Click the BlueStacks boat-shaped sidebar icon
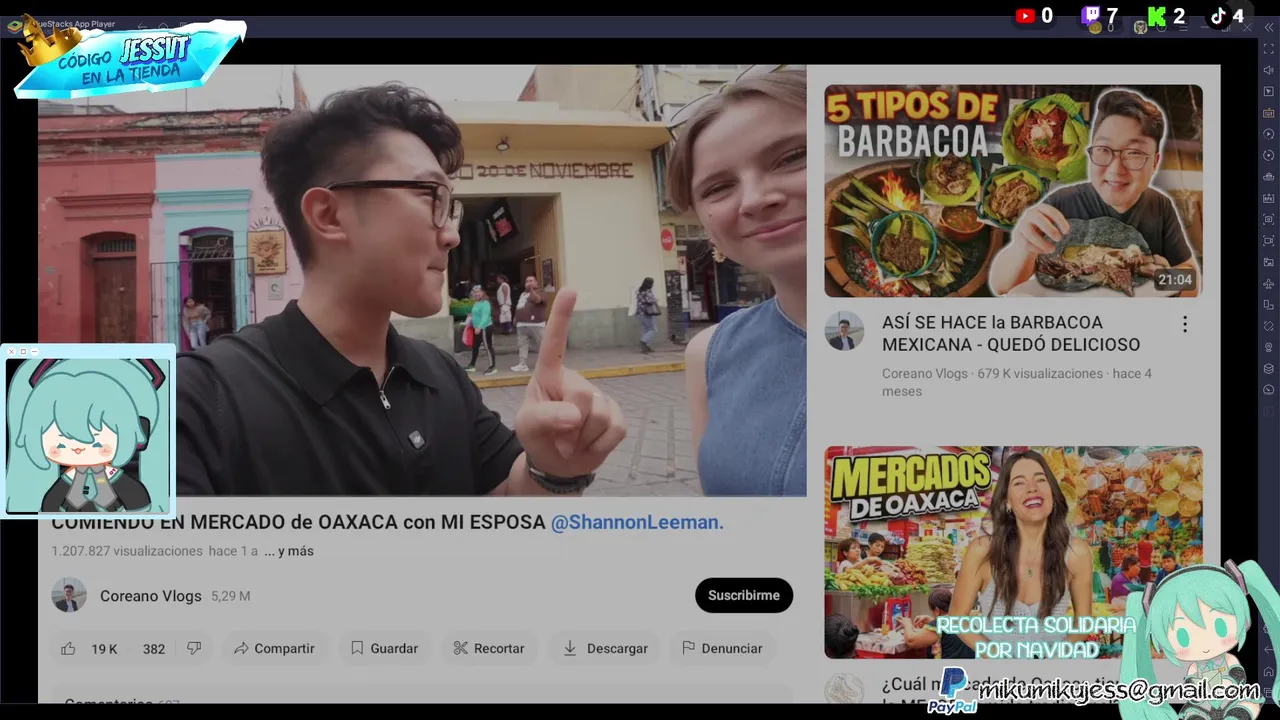This screenshot has height=720, width=1280. tap(1269, 176)
